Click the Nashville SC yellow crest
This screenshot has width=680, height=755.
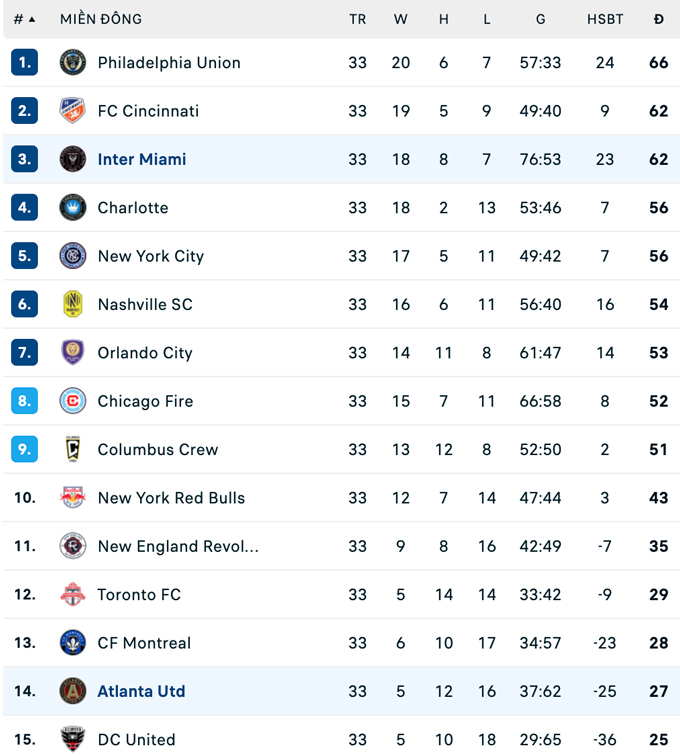[73, 304]
